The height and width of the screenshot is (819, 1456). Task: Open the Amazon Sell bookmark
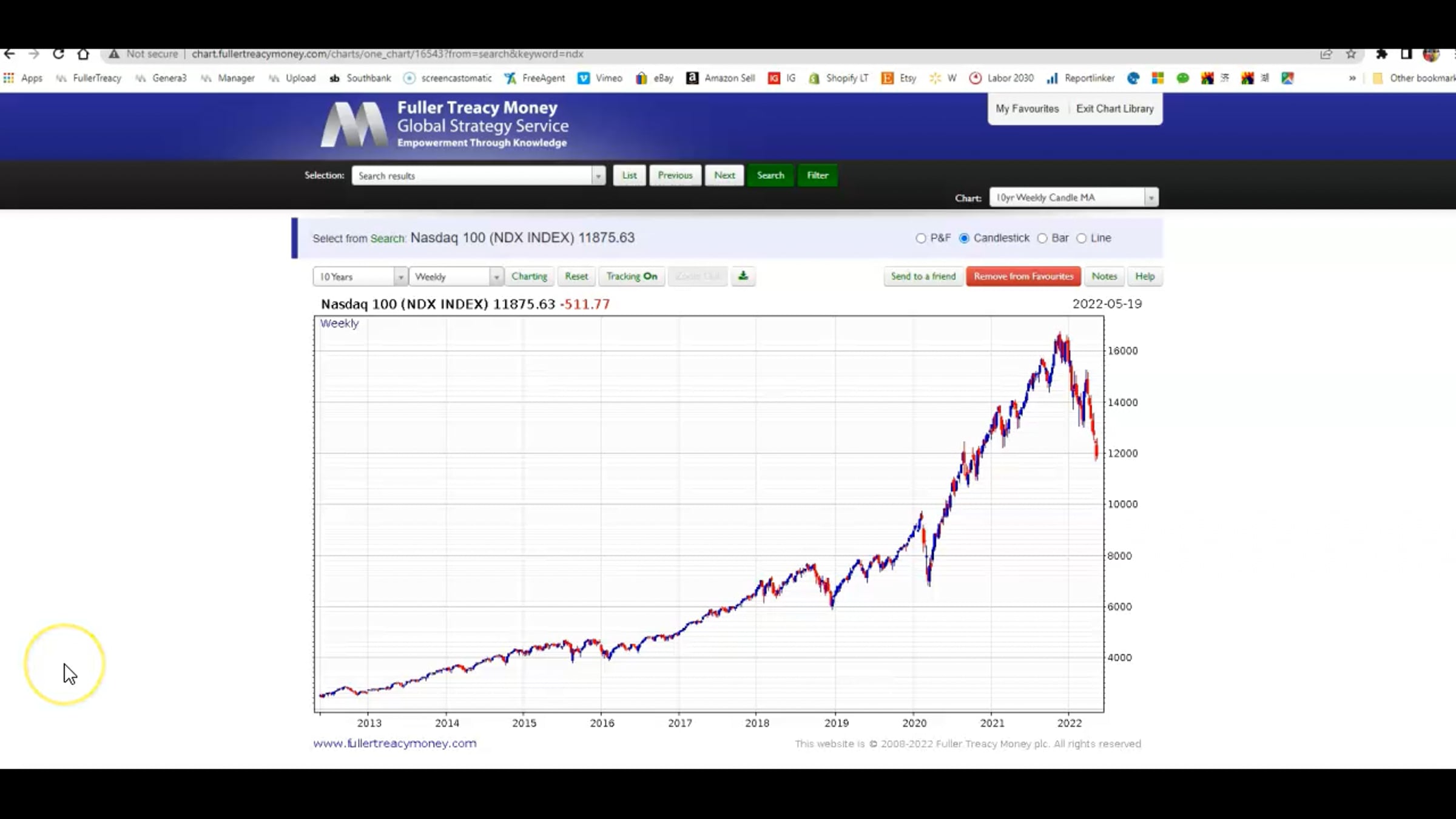click(x=721, y=78)
